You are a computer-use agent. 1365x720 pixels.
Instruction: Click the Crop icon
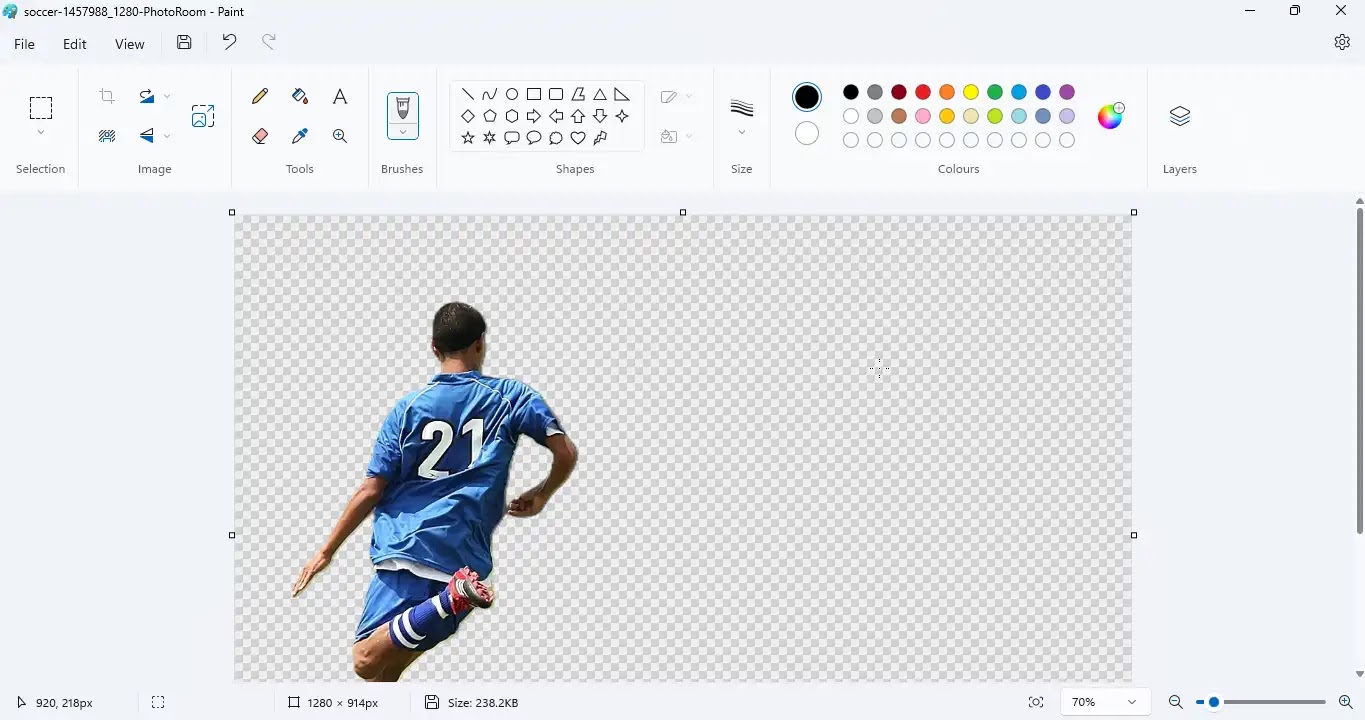point(107,97)
